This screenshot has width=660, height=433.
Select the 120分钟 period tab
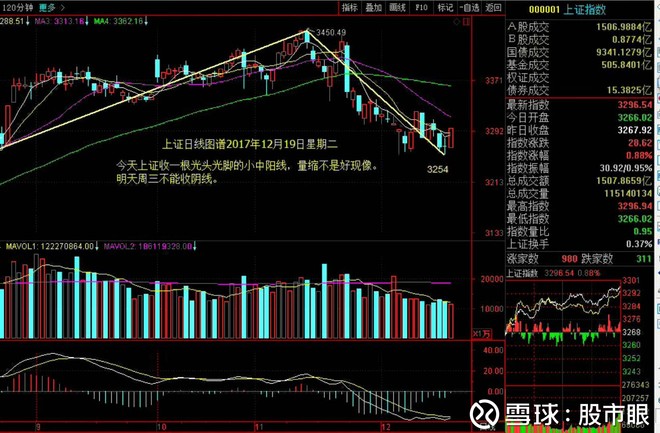[x=18, y=8]
